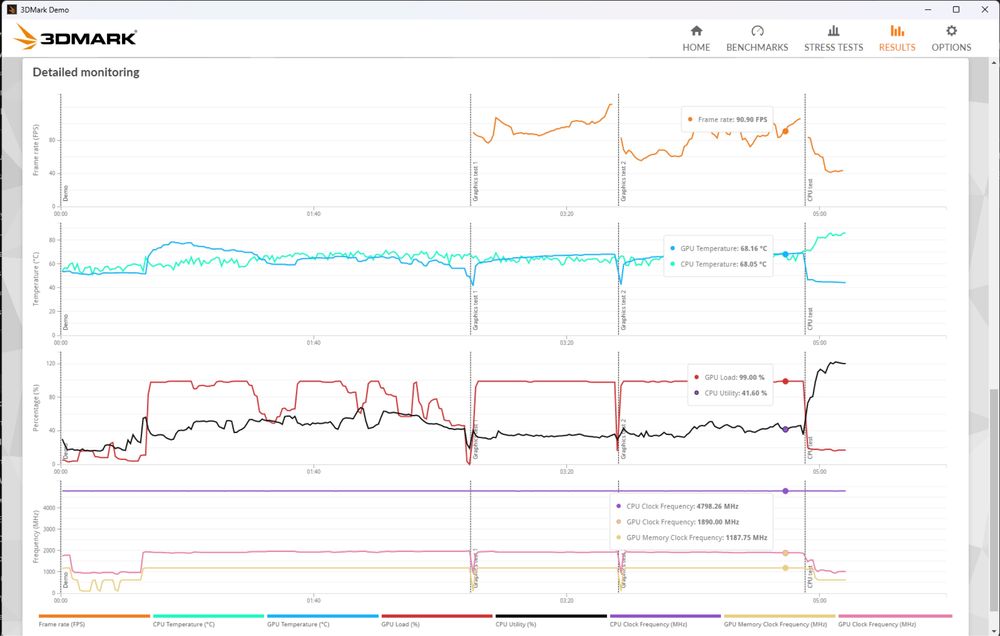
Task: Click GPU Memory Clock Frequency 1187.75 MHz readout
Action: [x=691, y=538]
